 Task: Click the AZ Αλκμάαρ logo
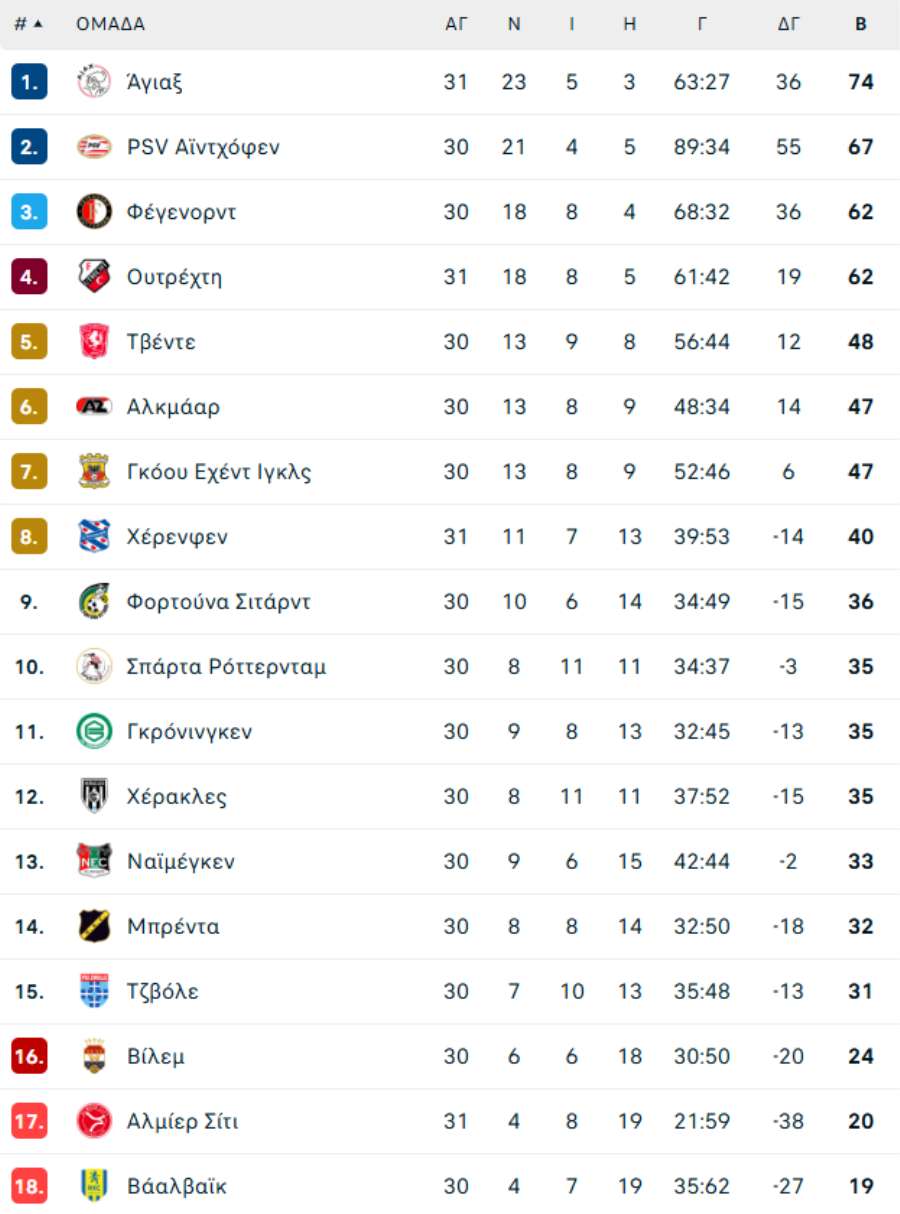(94, 407)
